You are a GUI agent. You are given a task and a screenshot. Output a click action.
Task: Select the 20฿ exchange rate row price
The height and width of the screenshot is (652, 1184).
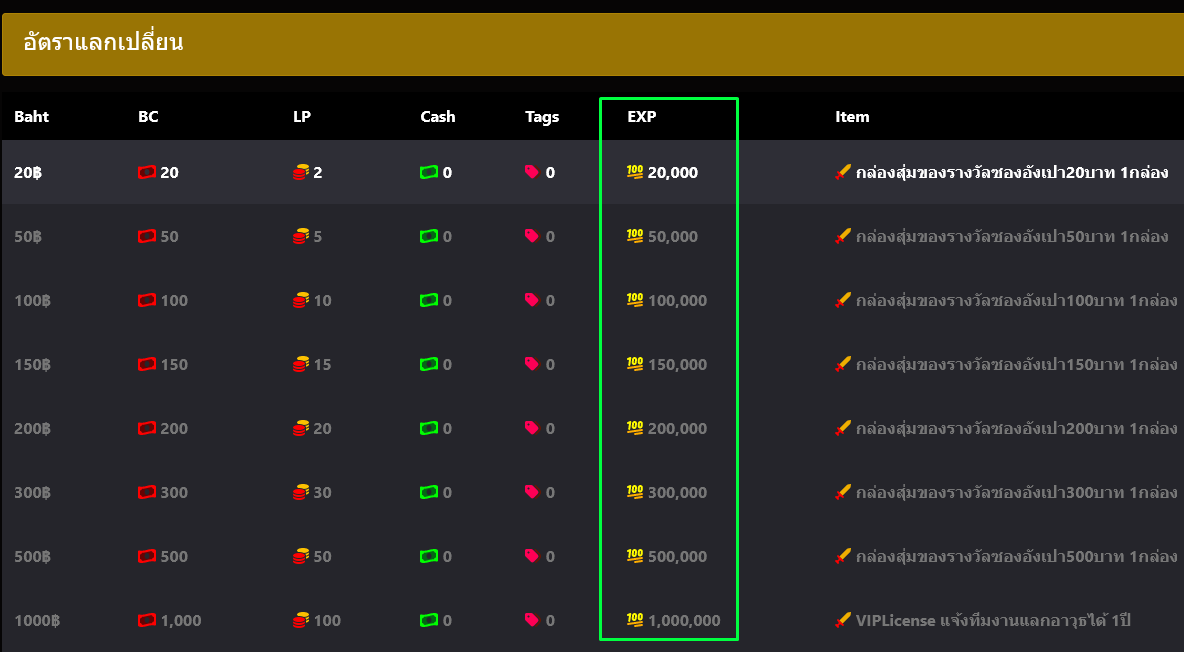click(28, 173)
